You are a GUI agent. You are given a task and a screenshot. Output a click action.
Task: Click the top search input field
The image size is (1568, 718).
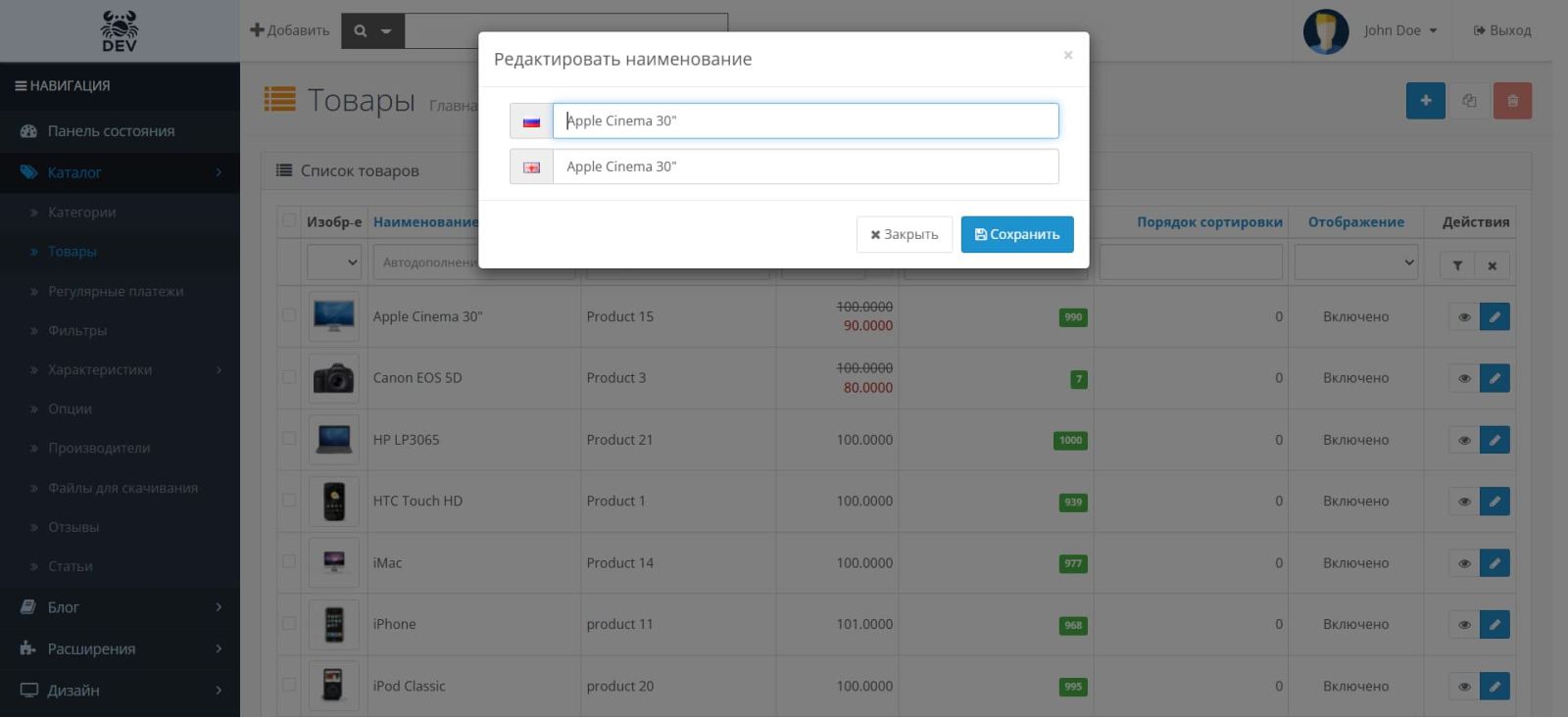pyautogui.click(x=565, y=31)
